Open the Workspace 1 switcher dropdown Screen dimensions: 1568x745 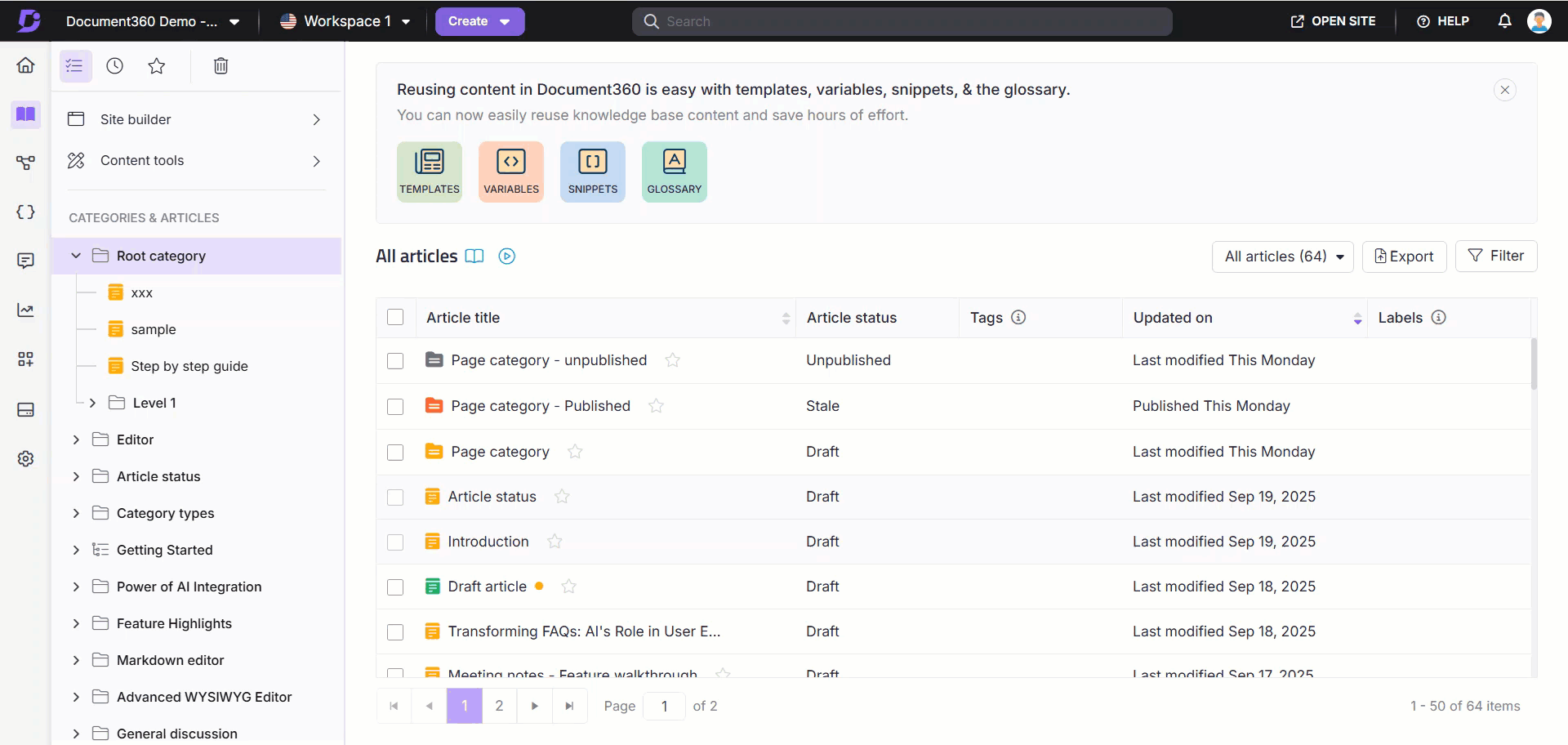tap(345, 21)
